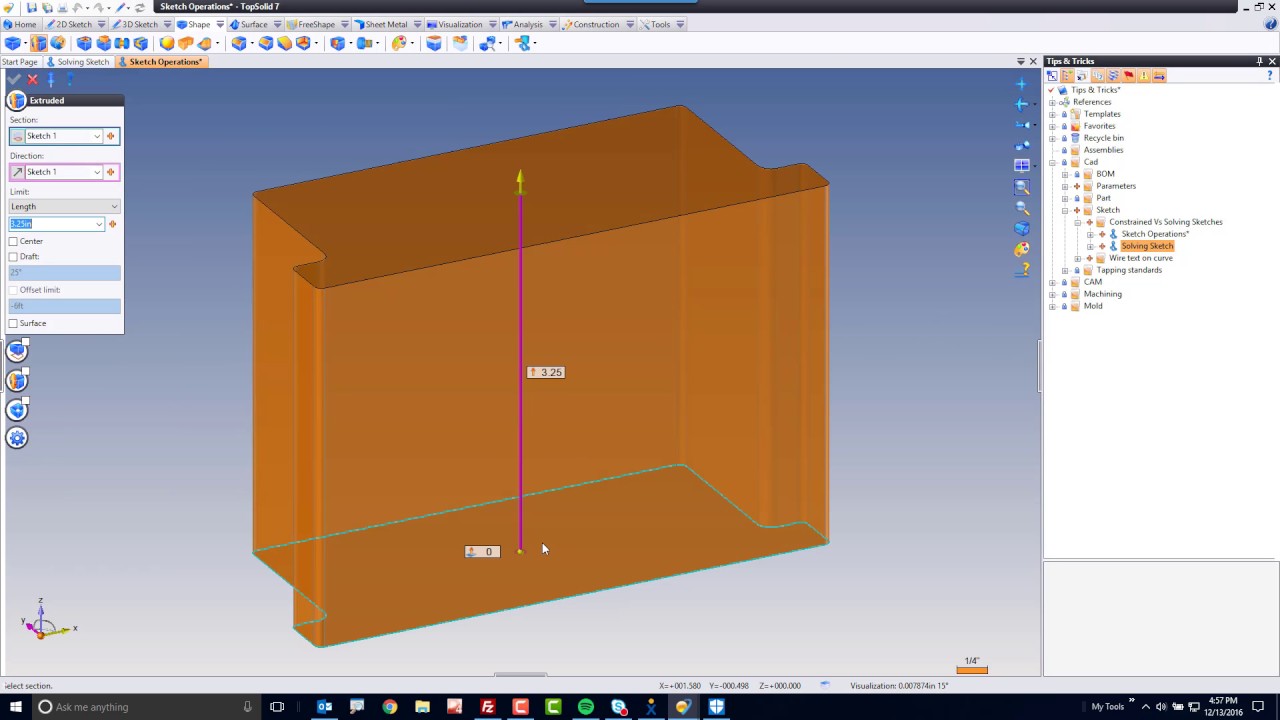Click the pick icon next to the Section field
1280x720 pixels.
tap(111, 136)
